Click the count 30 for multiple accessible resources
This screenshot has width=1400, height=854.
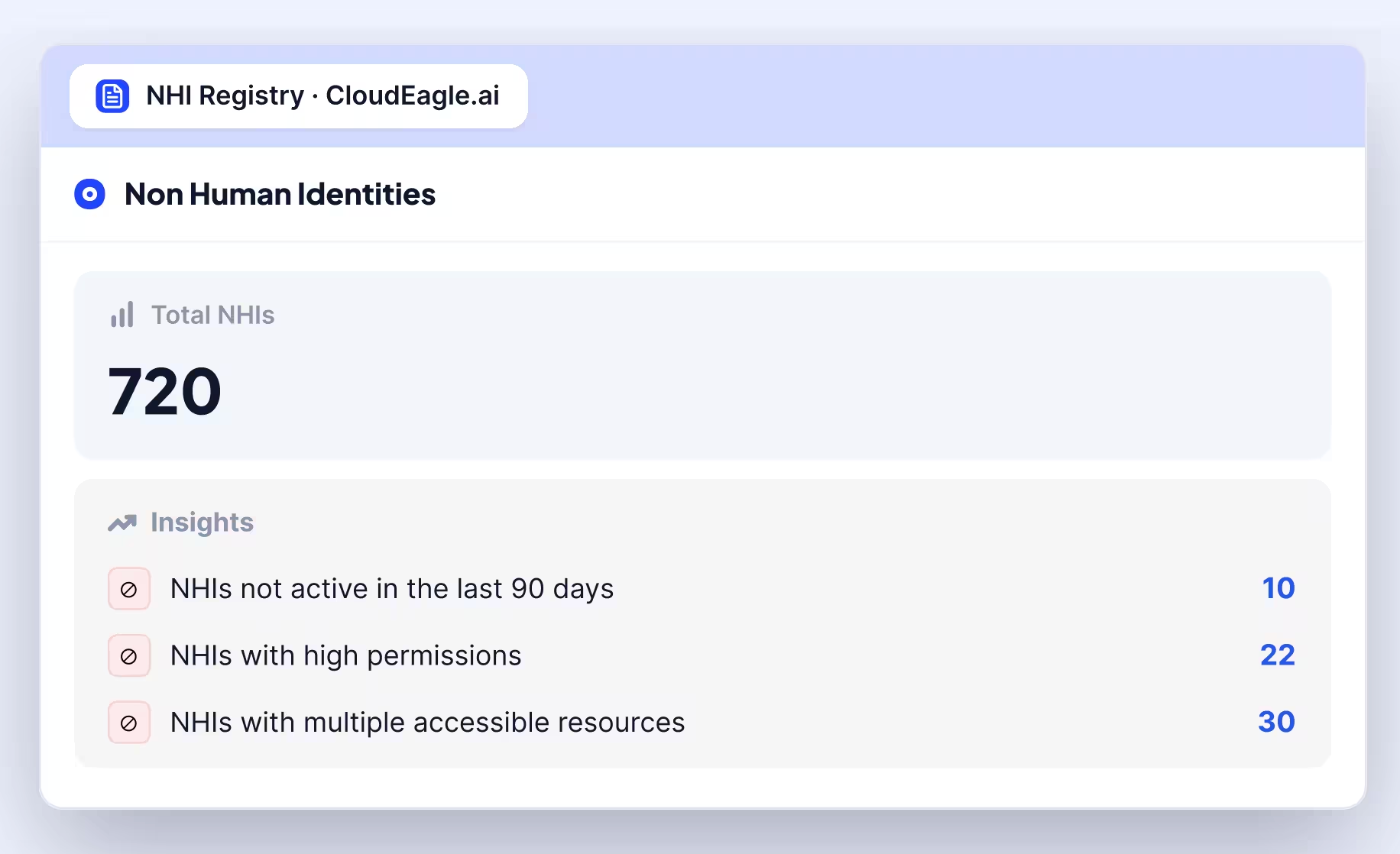point(1276,722)
